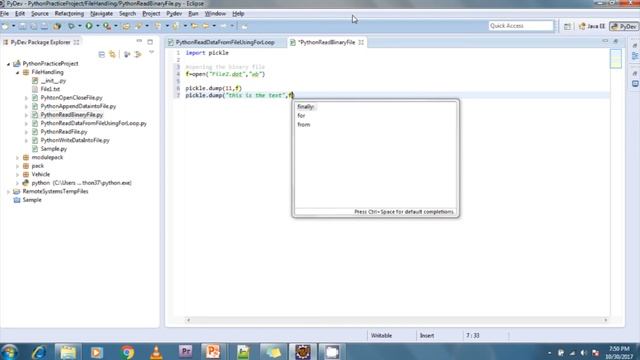This screenshot has width=640, height=360.
Task: Minimize the PyDev Package Explorer view
Action: click(139, 42)
